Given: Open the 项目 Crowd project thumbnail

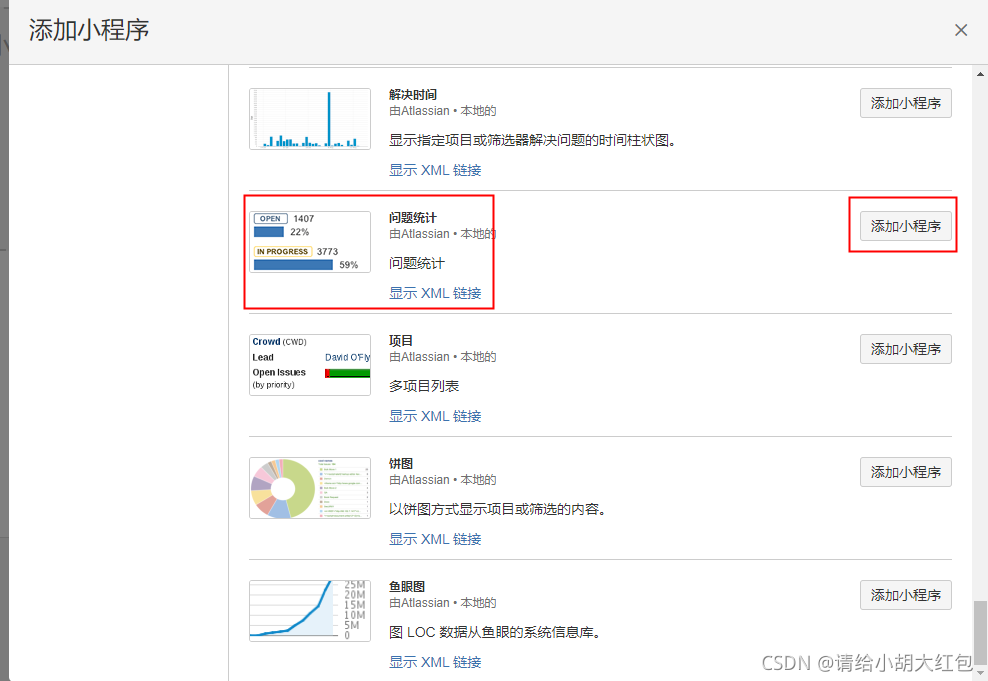Looking at the screenshot, I should (310, 365).
